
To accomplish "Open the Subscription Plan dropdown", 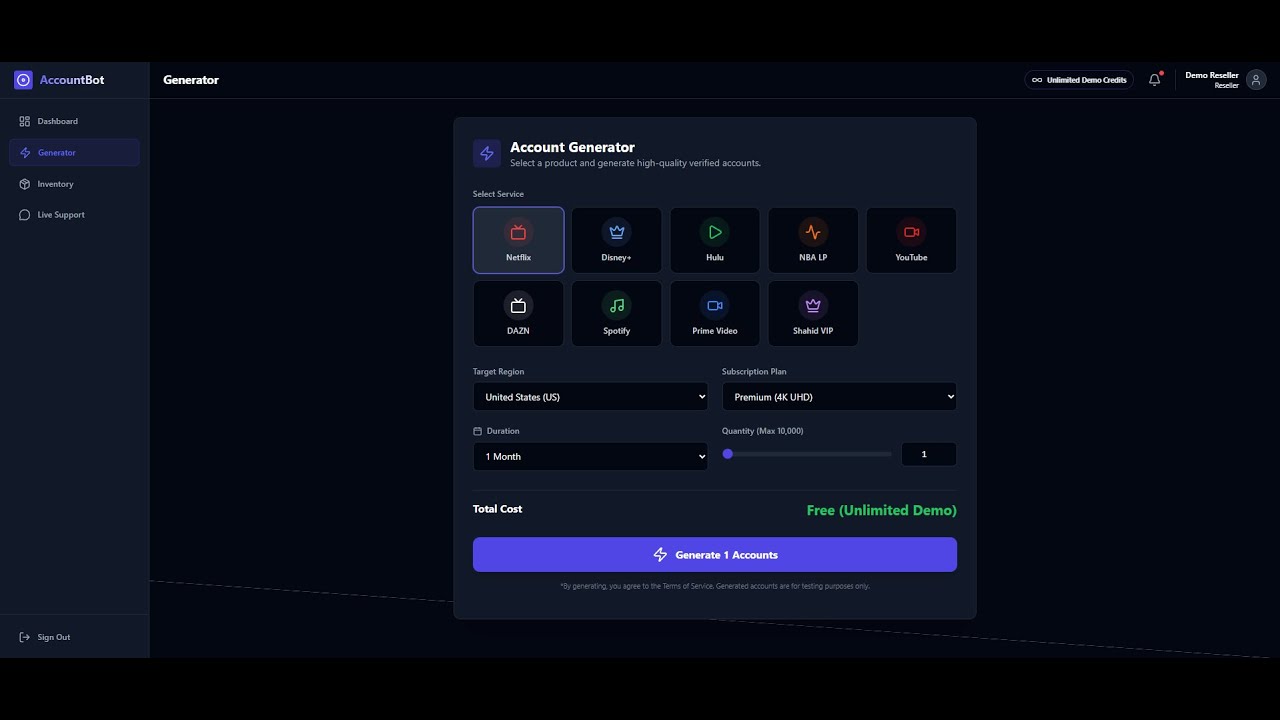I will (839, 397).
